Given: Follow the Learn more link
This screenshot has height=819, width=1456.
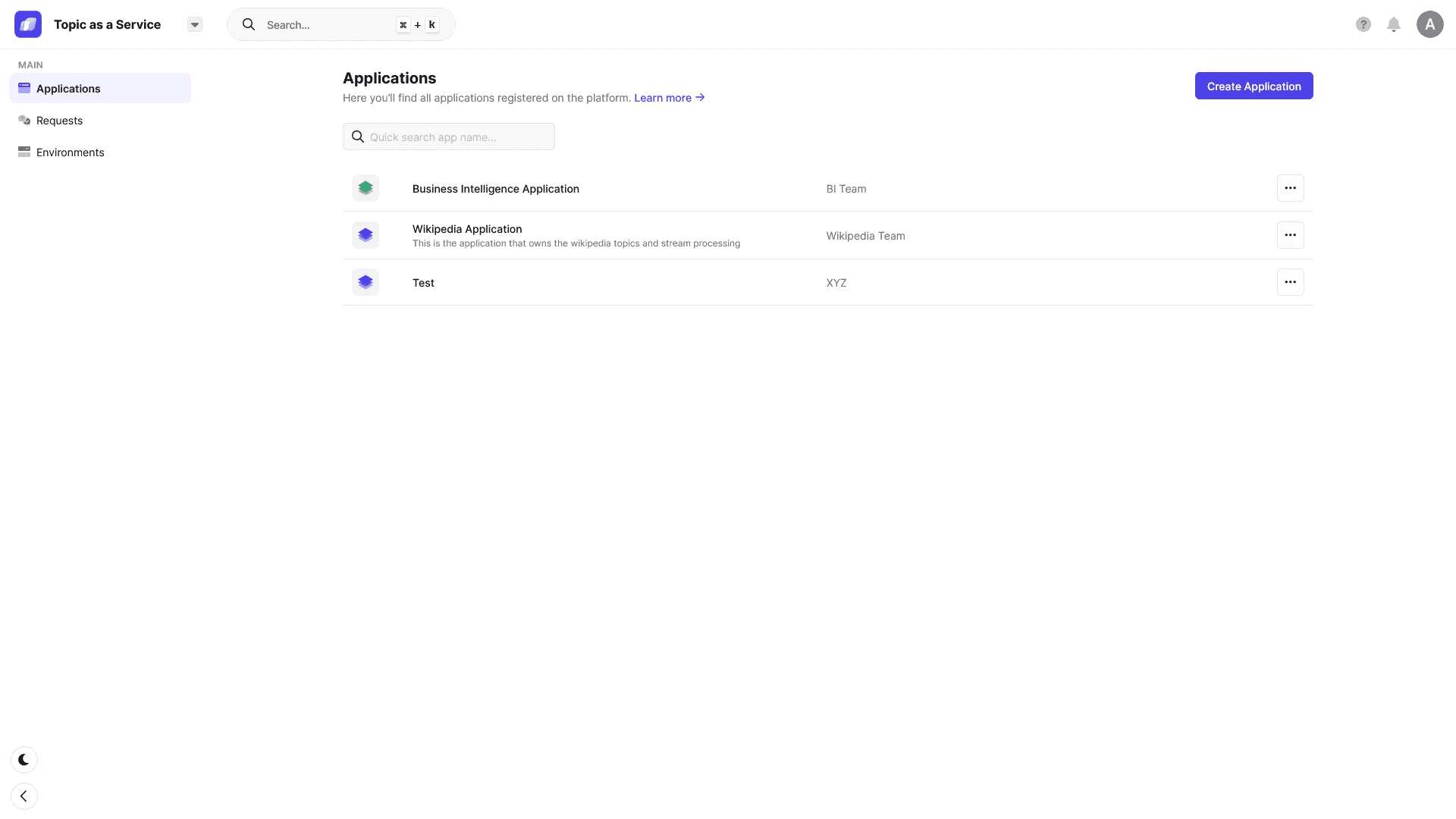Looking at the screenshot, I should (x=669, y=98).
